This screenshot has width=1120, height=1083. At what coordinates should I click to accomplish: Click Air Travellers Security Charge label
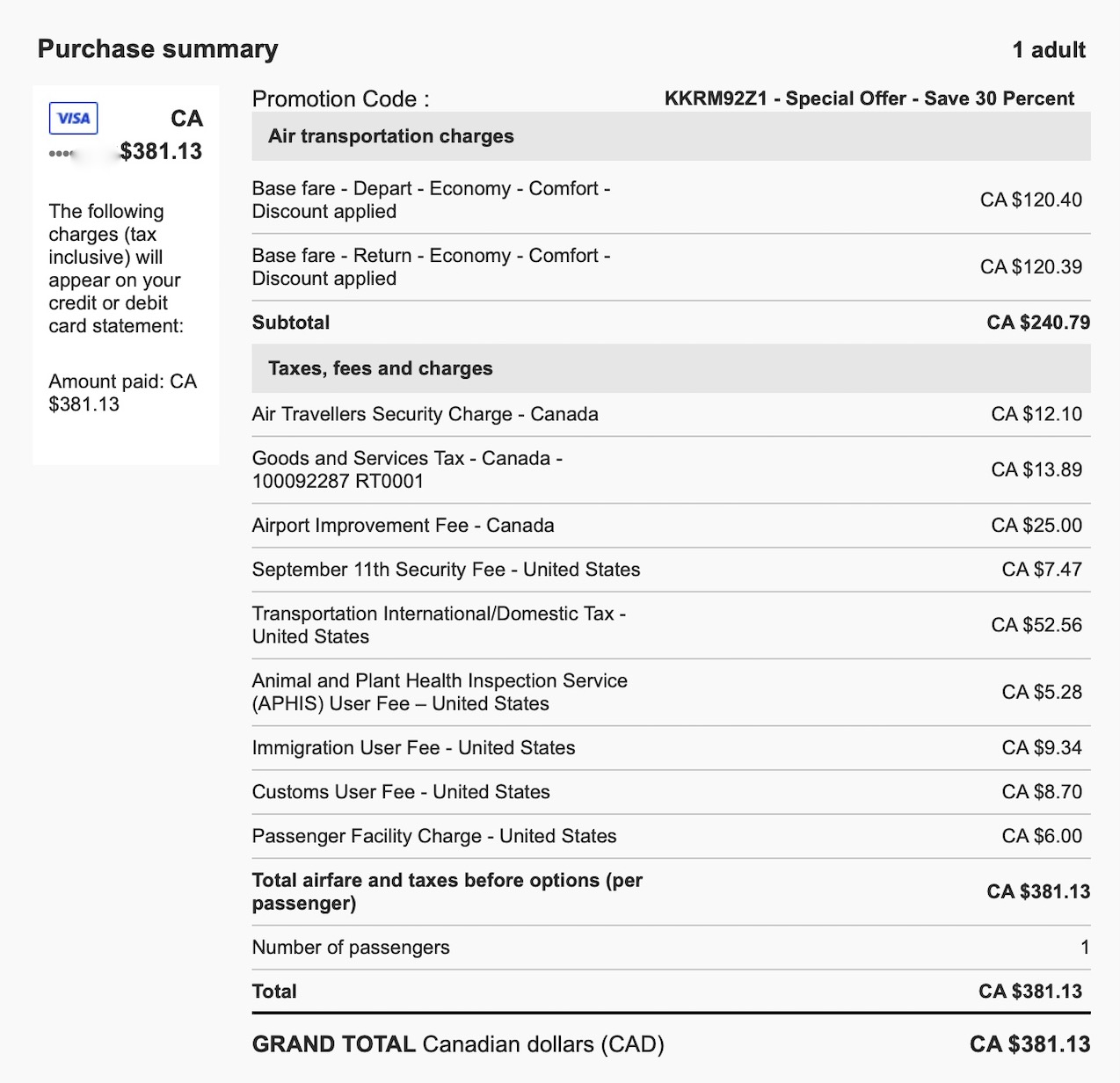click(425, 414)
